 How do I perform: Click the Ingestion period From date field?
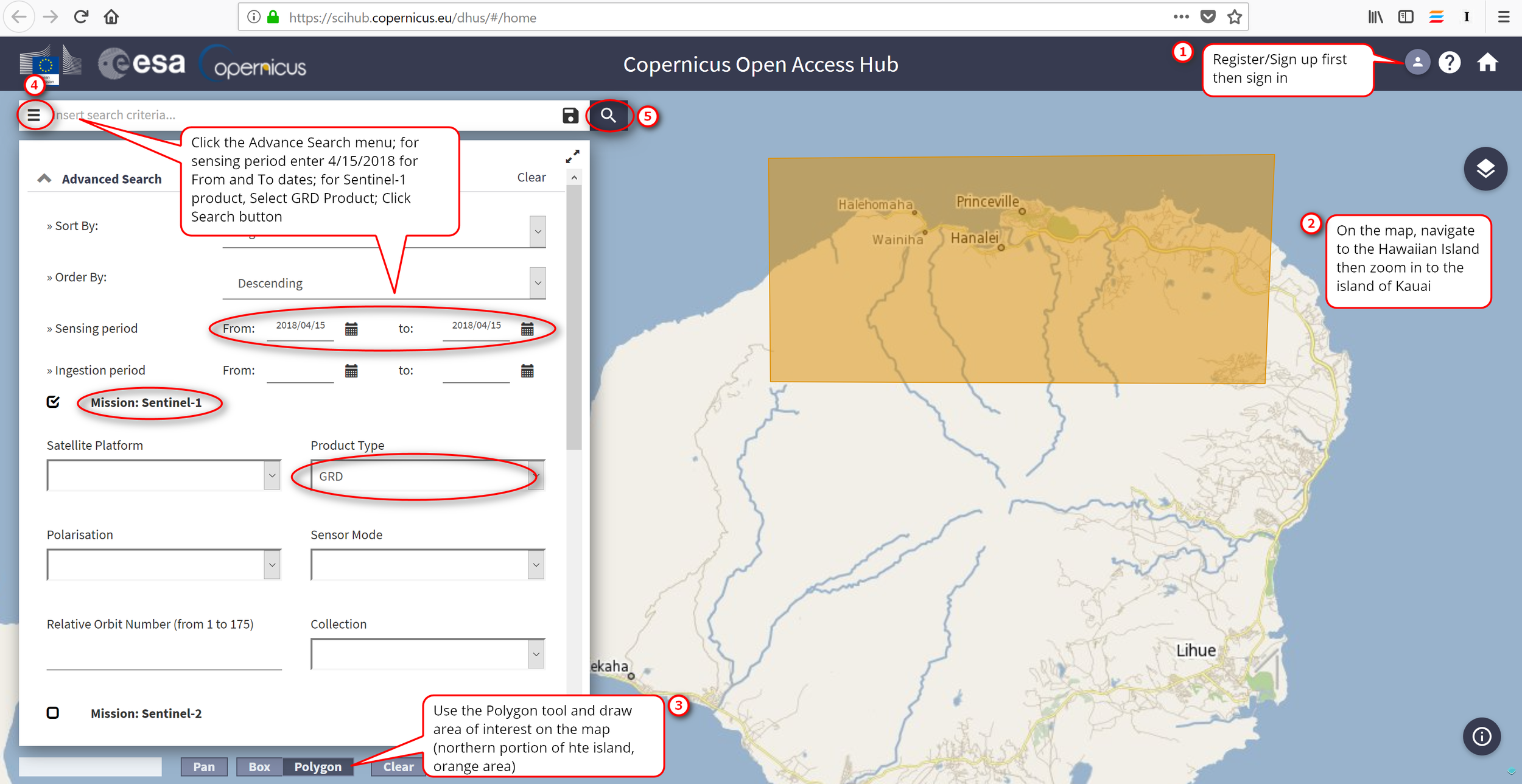coord(300,369)
